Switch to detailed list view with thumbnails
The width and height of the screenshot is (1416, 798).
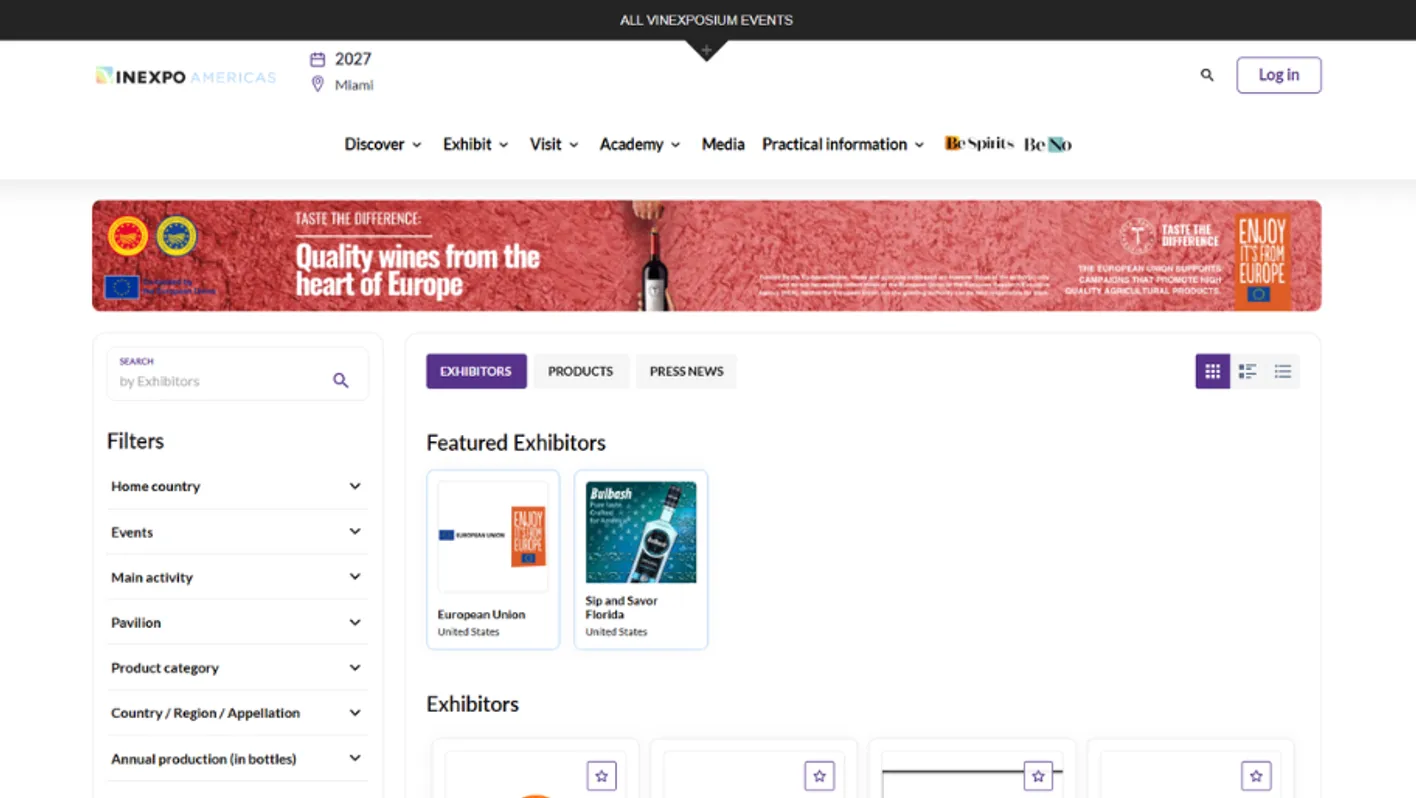1247,372
